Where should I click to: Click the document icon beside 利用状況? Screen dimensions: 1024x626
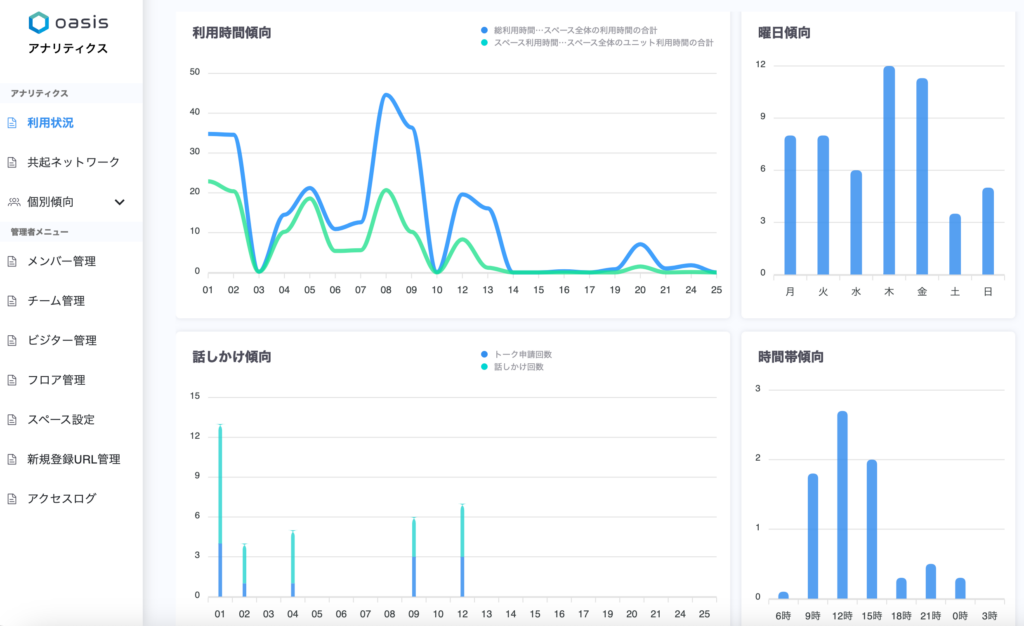click(x=13, y=123)
